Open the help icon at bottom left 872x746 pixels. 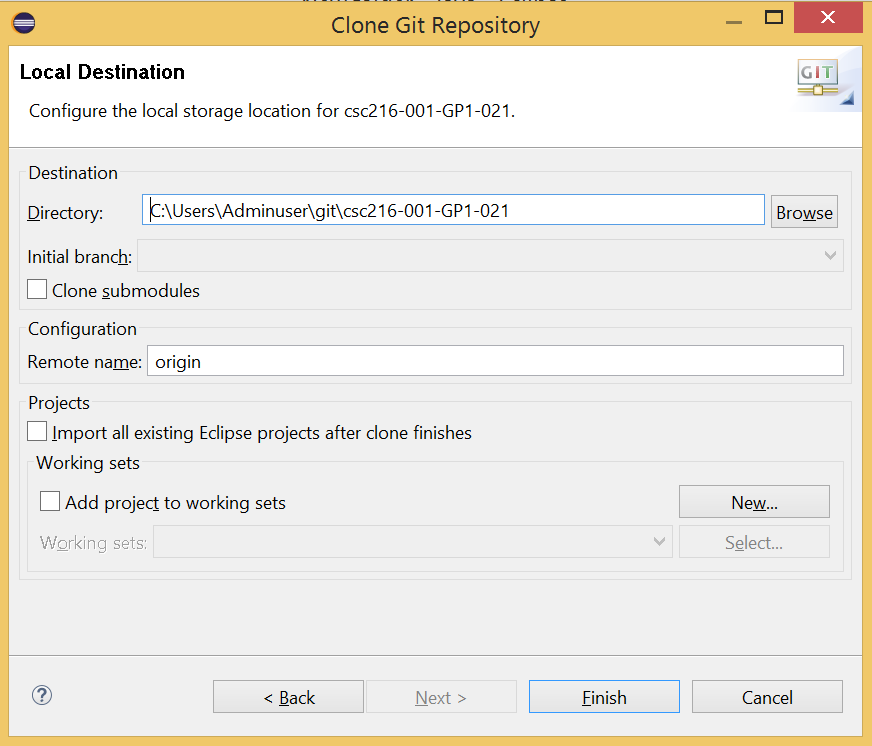pyautogui.click(x=41, y=695)
